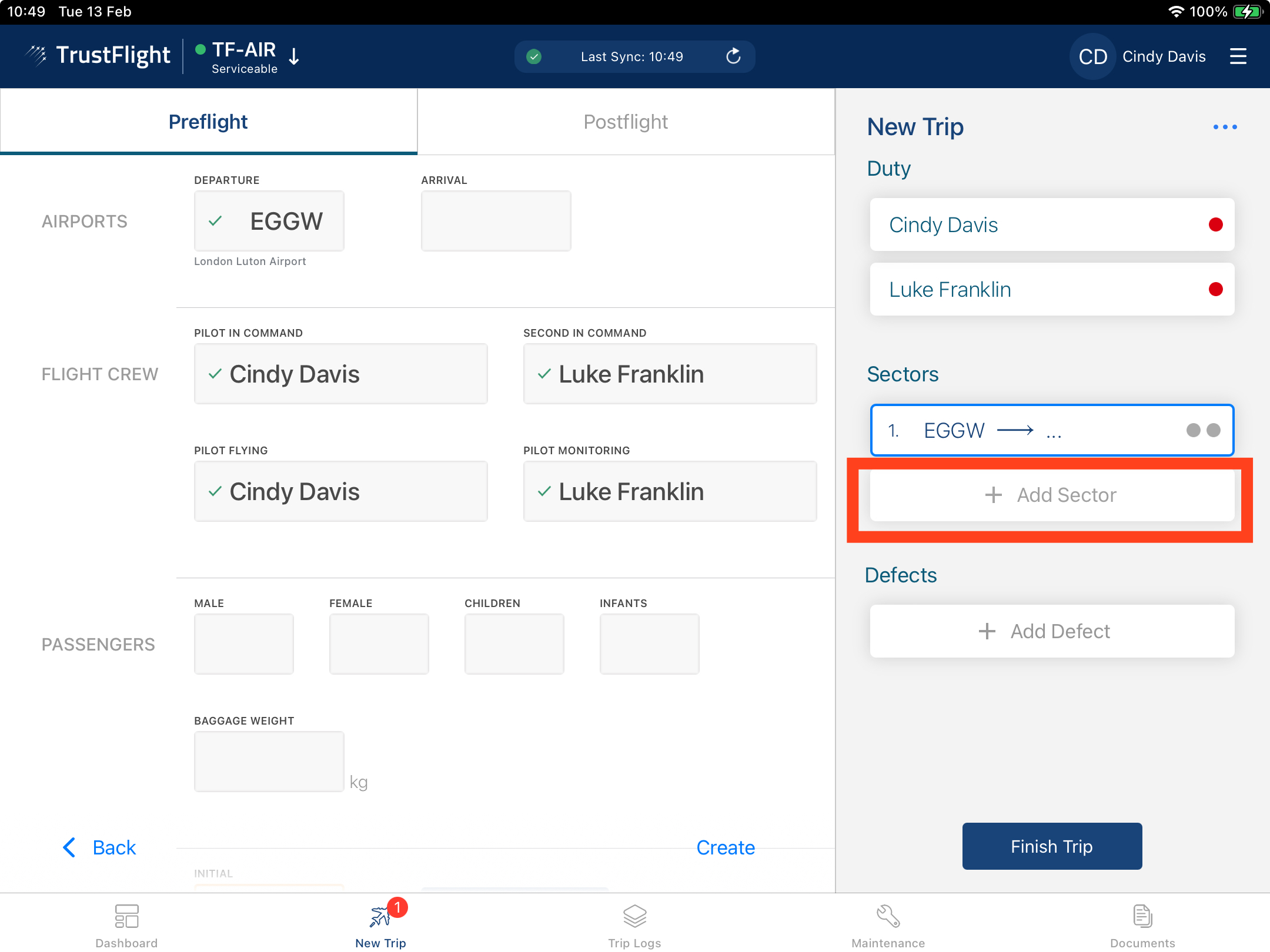
Task: Switch to the Postflight tab
Action: click(626, 122)
